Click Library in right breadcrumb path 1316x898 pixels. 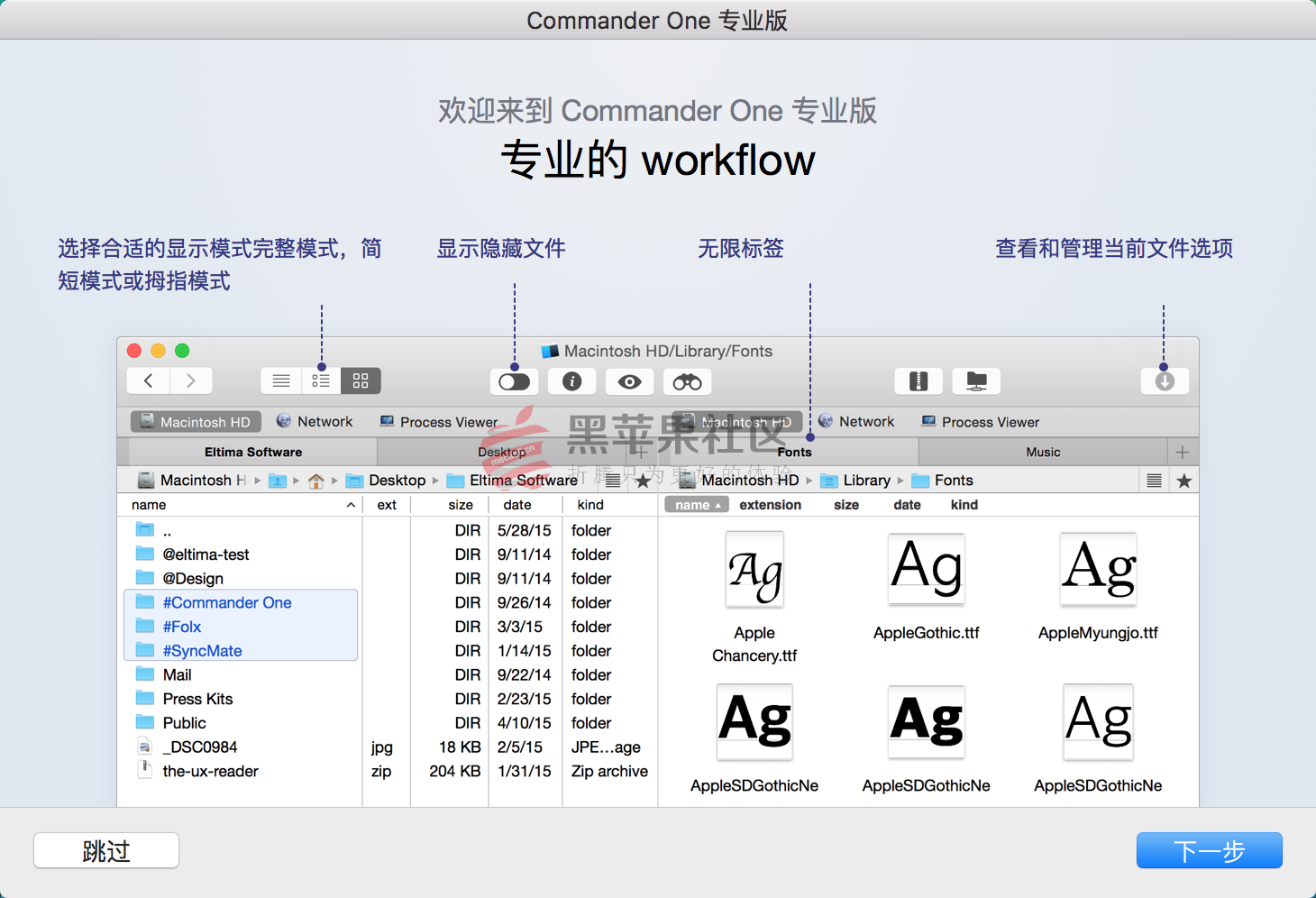point(855,481)
